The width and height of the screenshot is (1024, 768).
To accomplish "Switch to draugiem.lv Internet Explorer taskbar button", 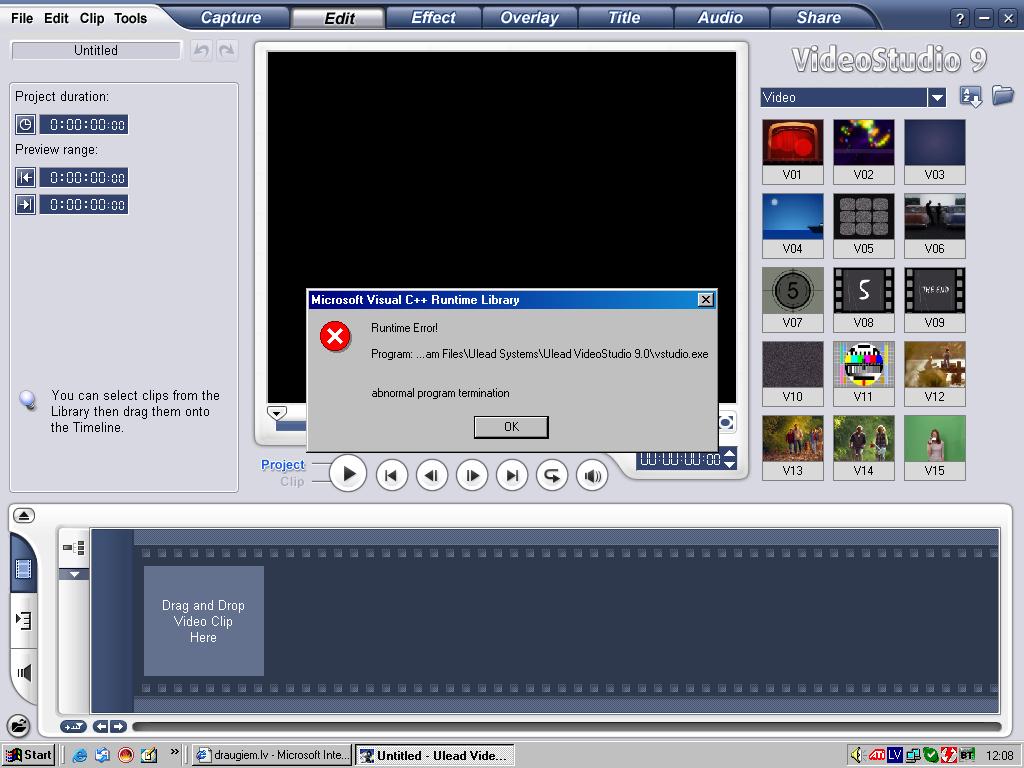I will [x=272, y=755].
